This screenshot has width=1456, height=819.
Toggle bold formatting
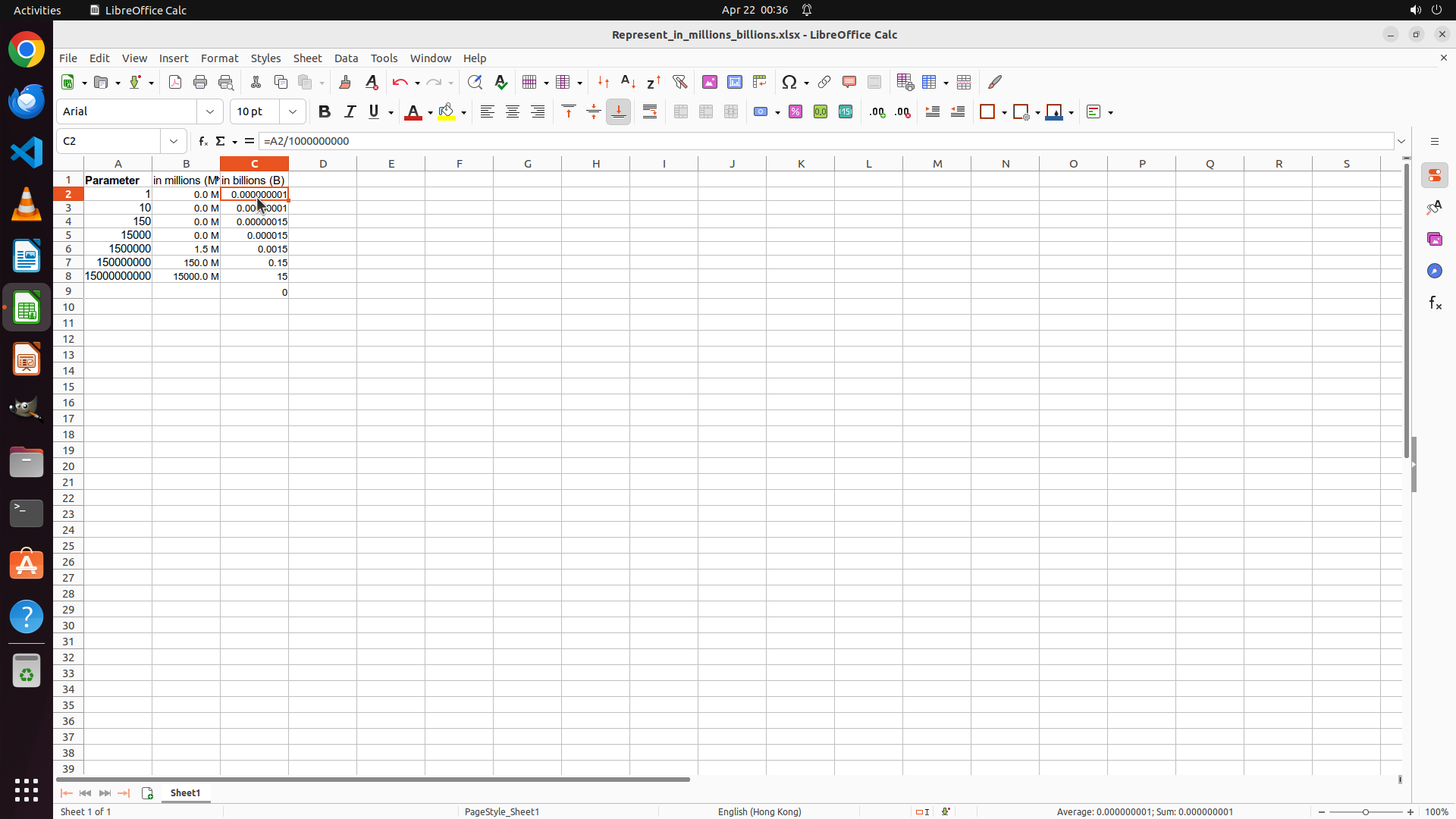(x=325, y=111)
